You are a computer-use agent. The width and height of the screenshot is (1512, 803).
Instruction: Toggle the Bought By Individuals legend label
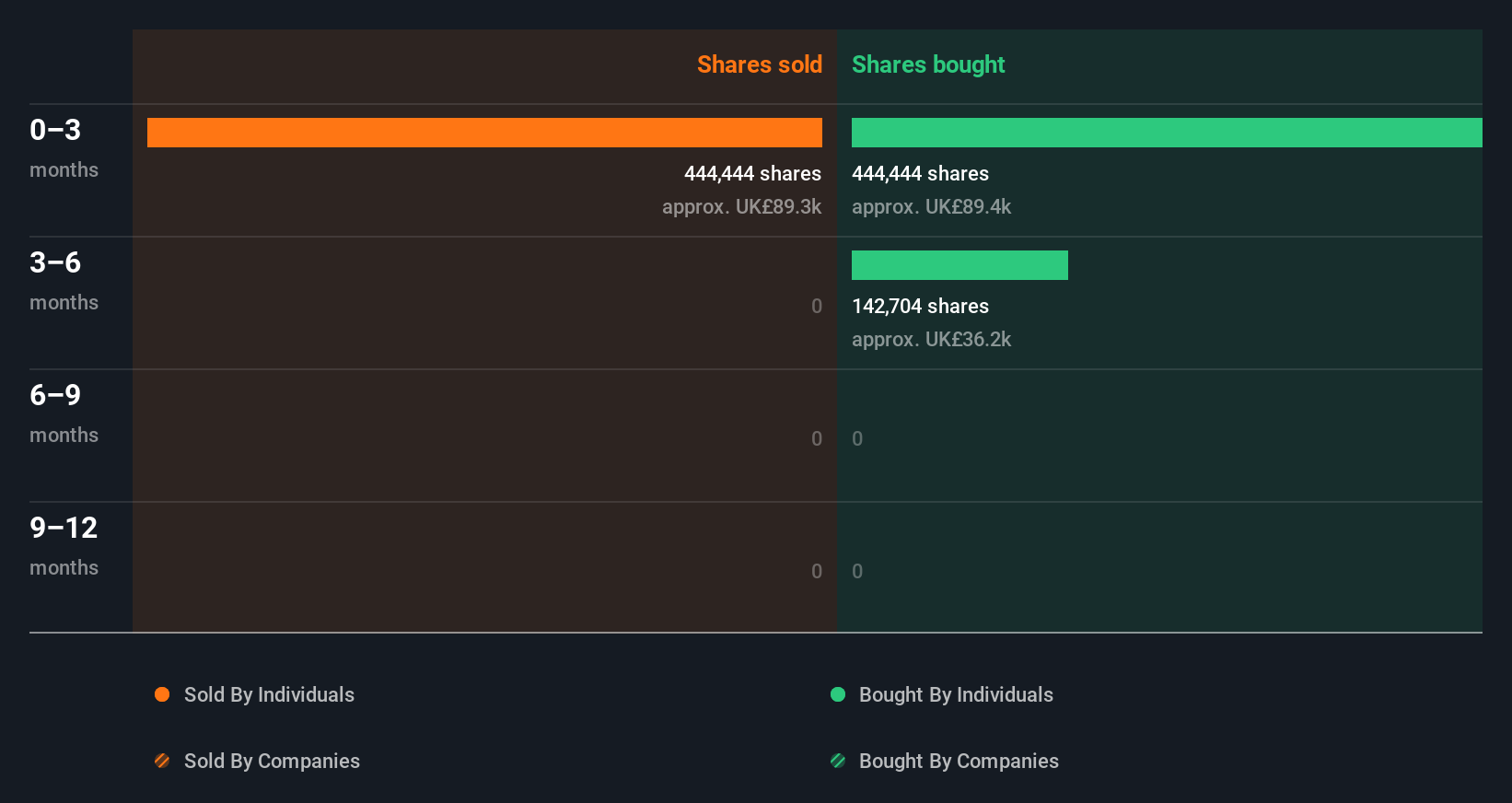pyautogui.click(x=956, y=694)
